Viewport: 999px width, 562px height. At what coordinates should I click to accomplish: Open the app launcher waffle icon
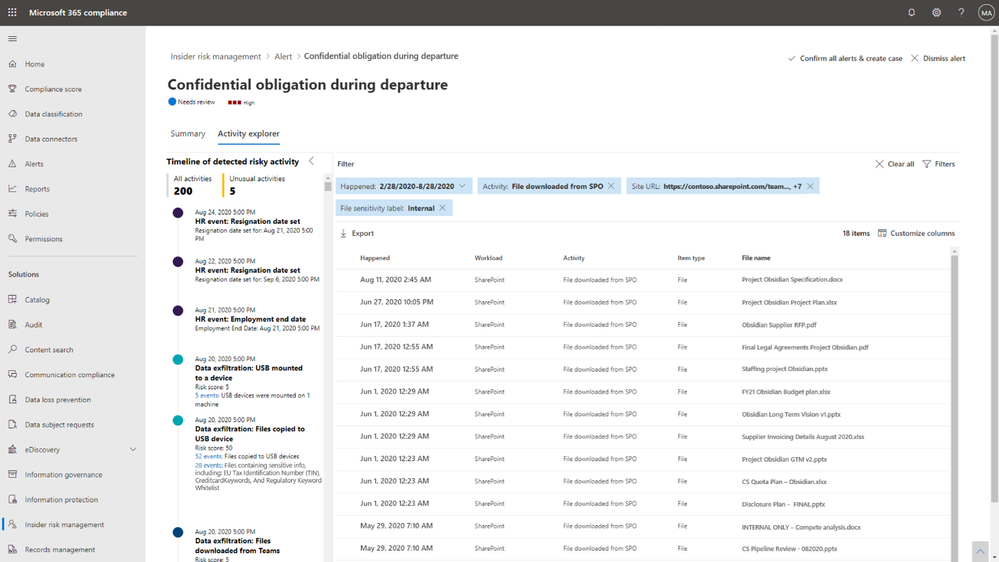tap(12, 12)
